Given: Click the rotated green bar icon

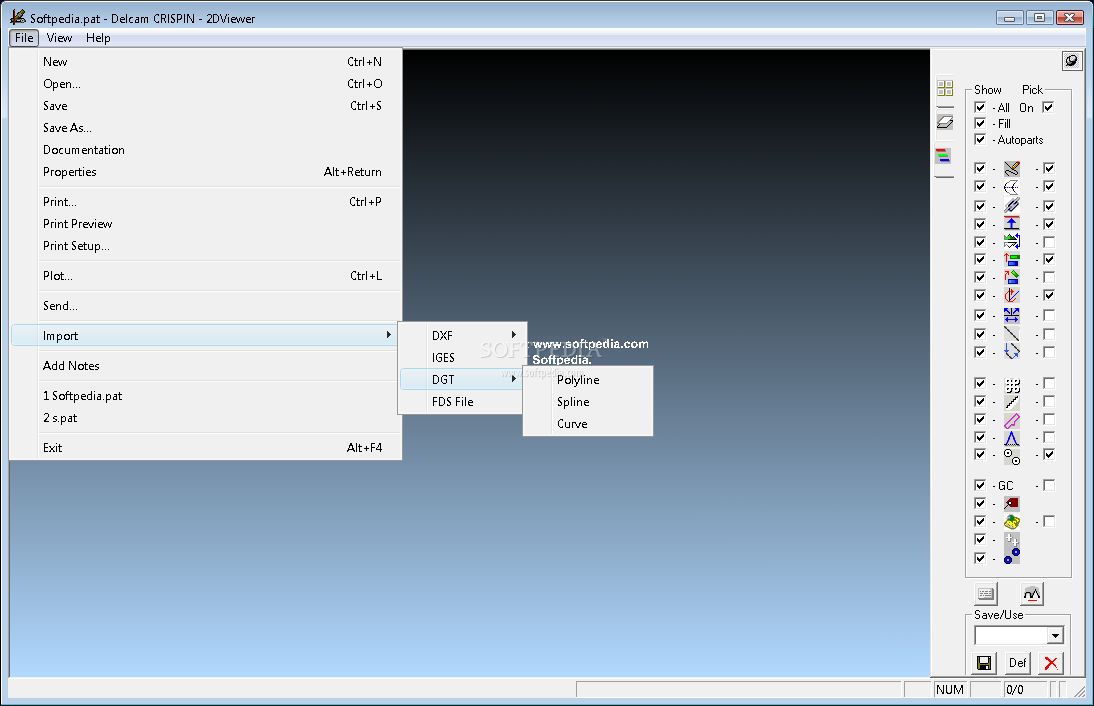Looking at the screenshot, I should [1012, 277].
